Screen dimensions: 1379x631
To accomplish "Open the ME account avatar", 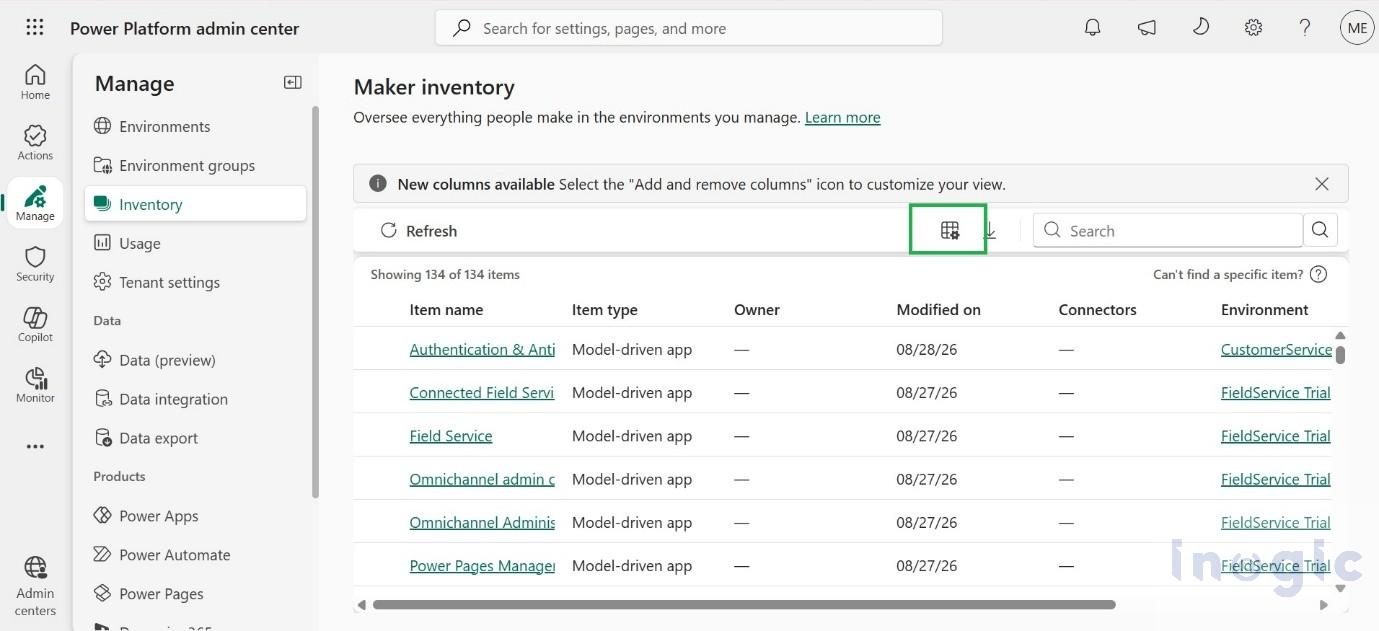I will 1357,28.
